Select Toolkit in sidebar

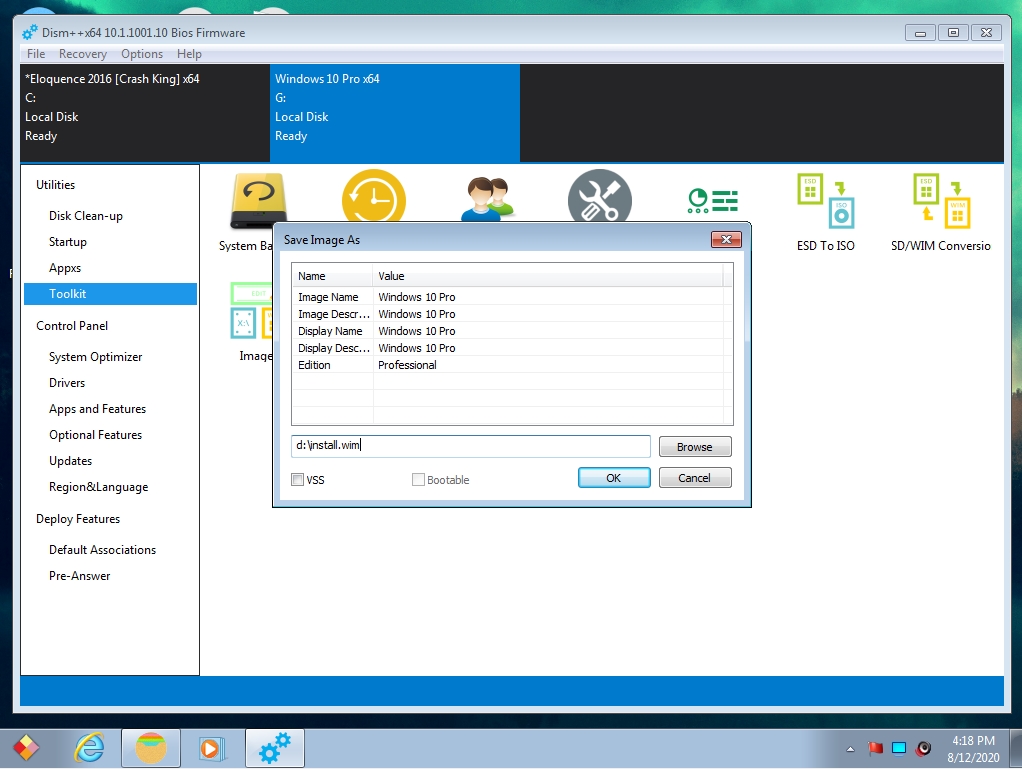click(x=110, y=294)
